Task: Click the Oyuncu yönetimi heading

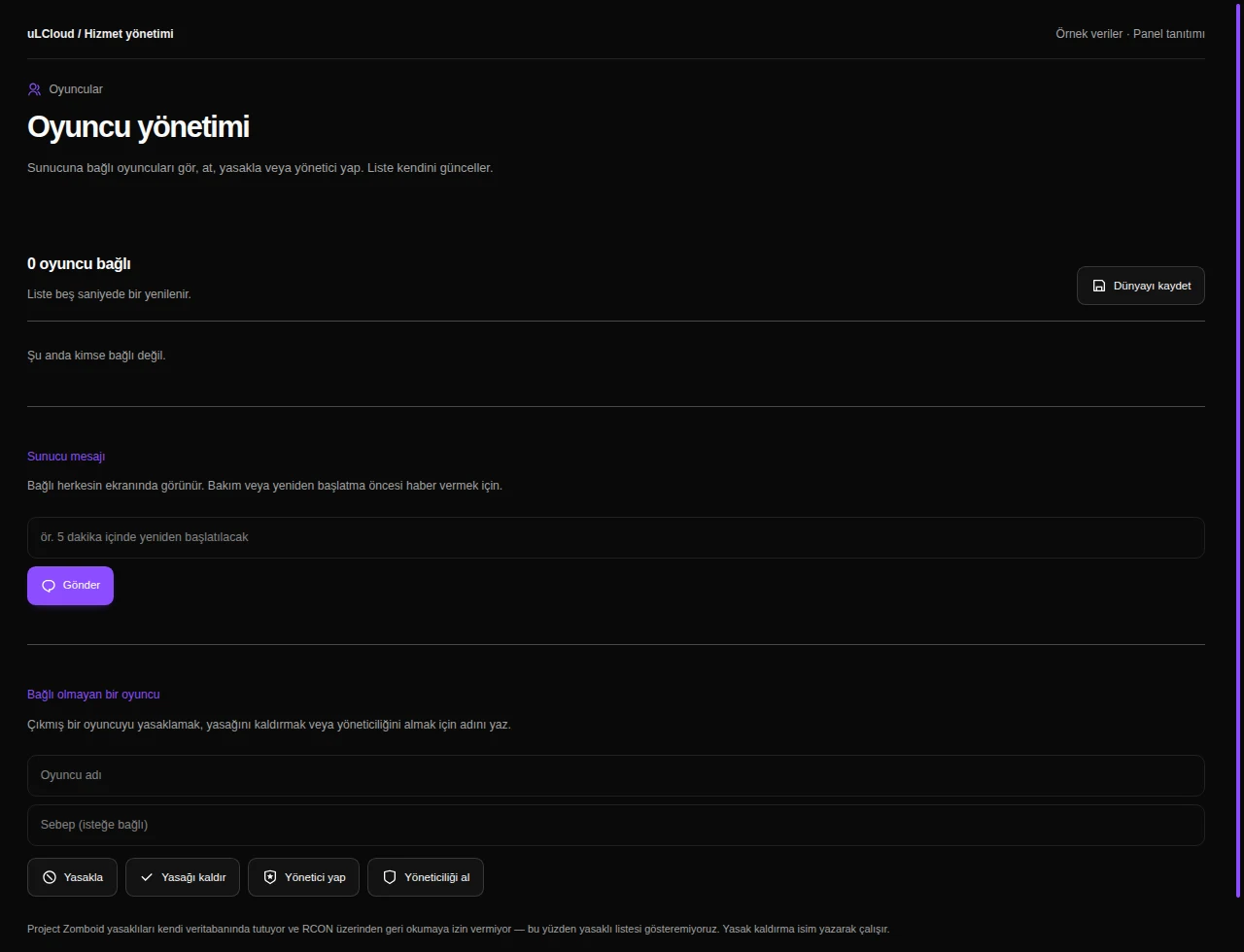Action: [138, 126]
